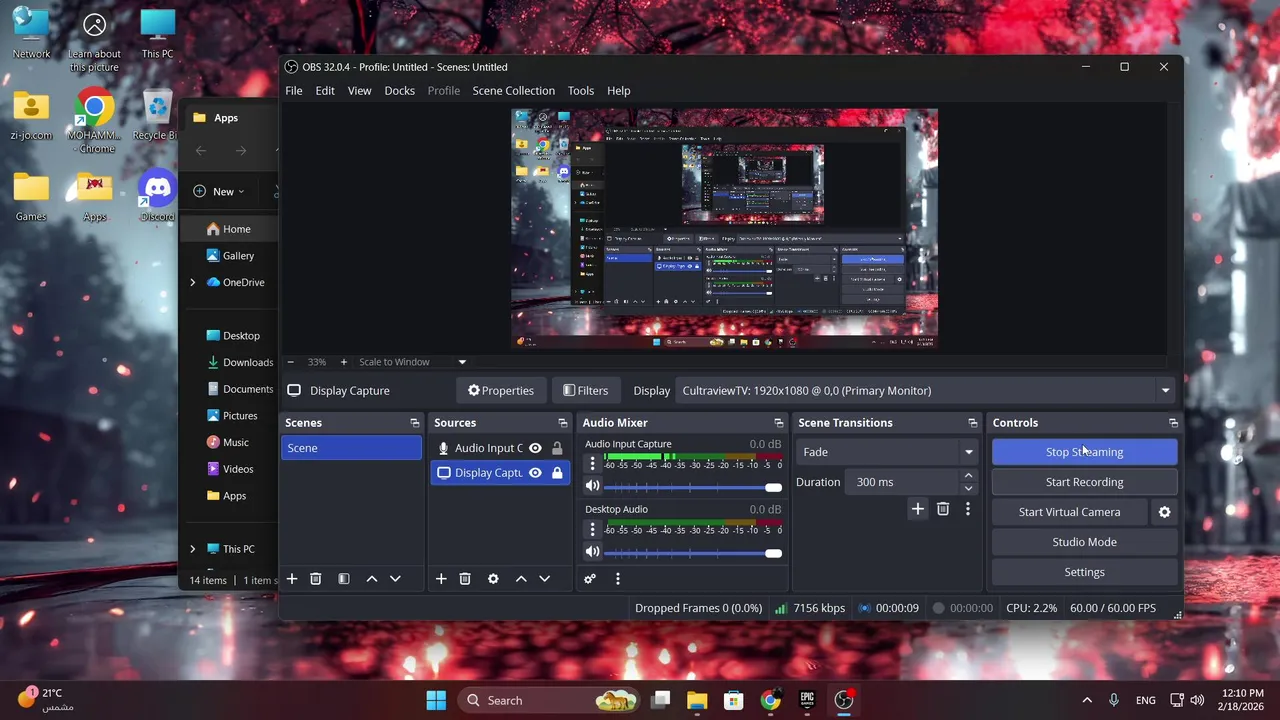Pop out the Audio Mixer dock
Image resolution: width=1280 pixels, height=720 pixels.
[779, 423]
